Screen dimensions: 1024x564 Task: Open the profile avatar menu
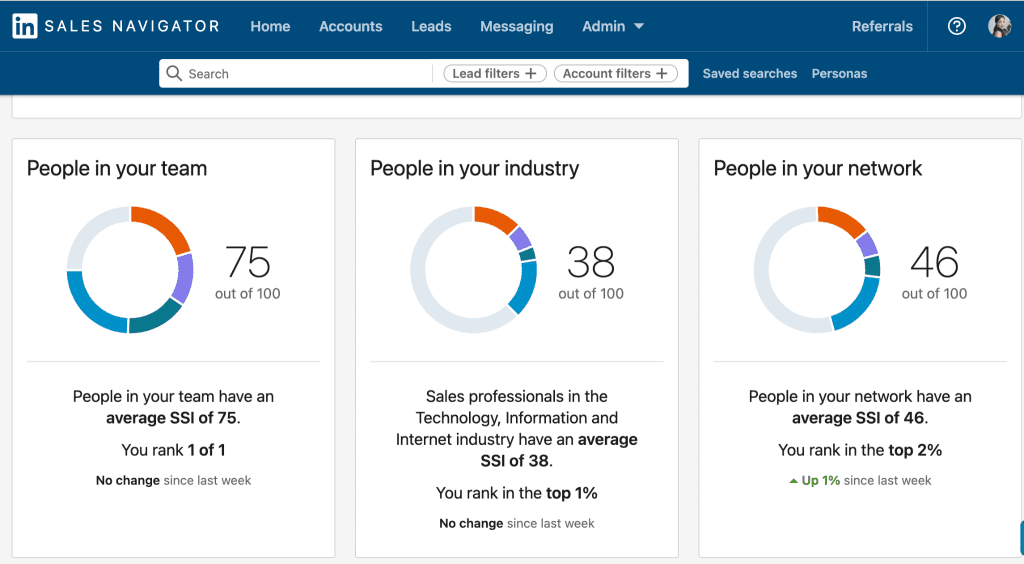(x=1000, y=26)
